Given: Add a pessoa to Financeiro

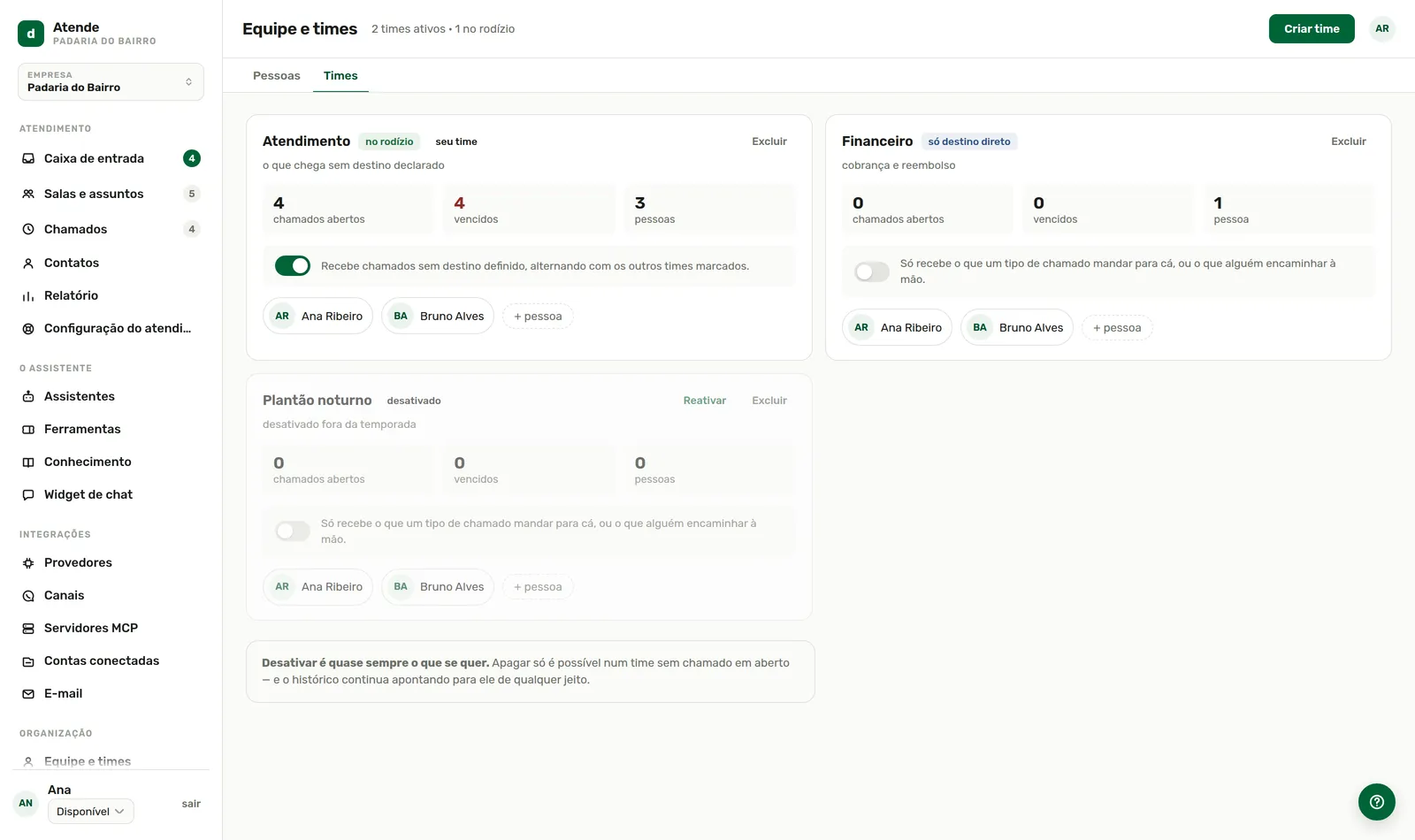Looking at the screenshot, I should coord(1117,328).
